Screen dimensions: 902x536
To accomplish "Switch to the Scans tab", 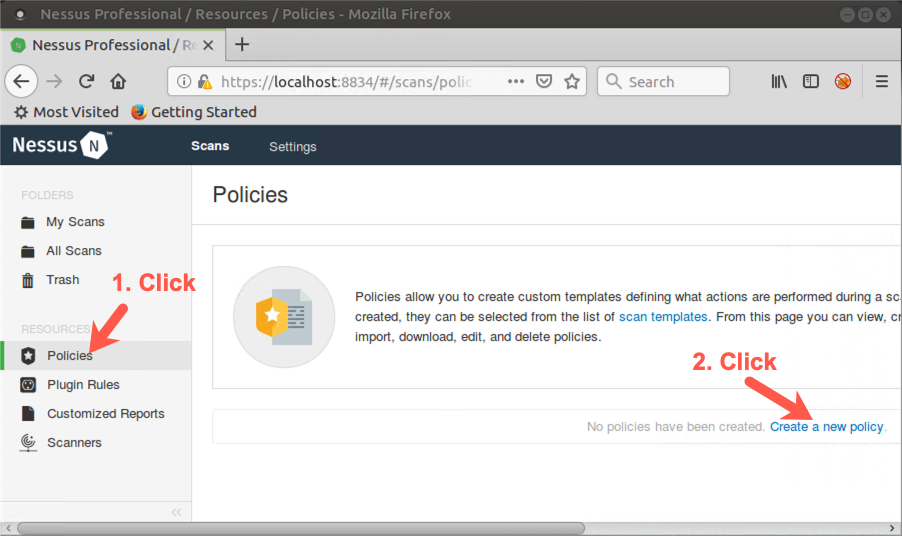I will [210, 146].
